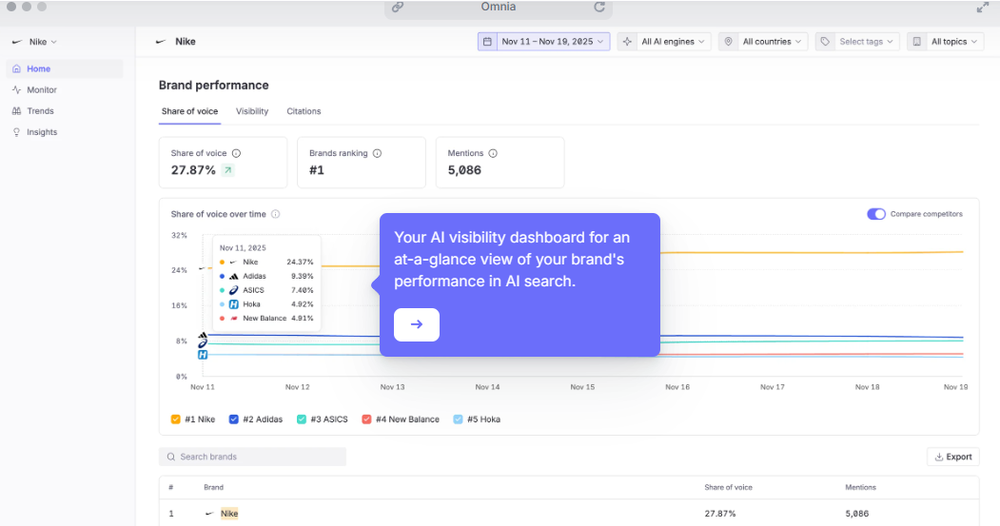
Task: Toggle the Compare competitors switch
Action: (876, 214)
